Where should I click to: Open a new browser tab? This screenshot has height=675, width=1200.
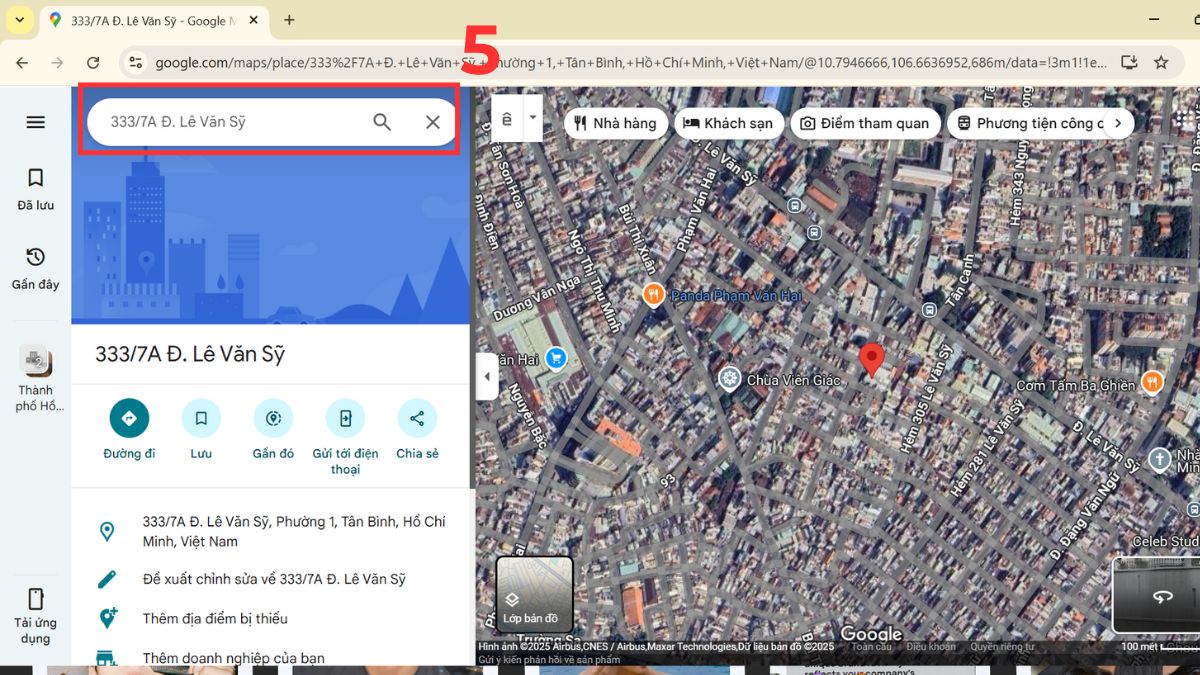pos(289,20)
